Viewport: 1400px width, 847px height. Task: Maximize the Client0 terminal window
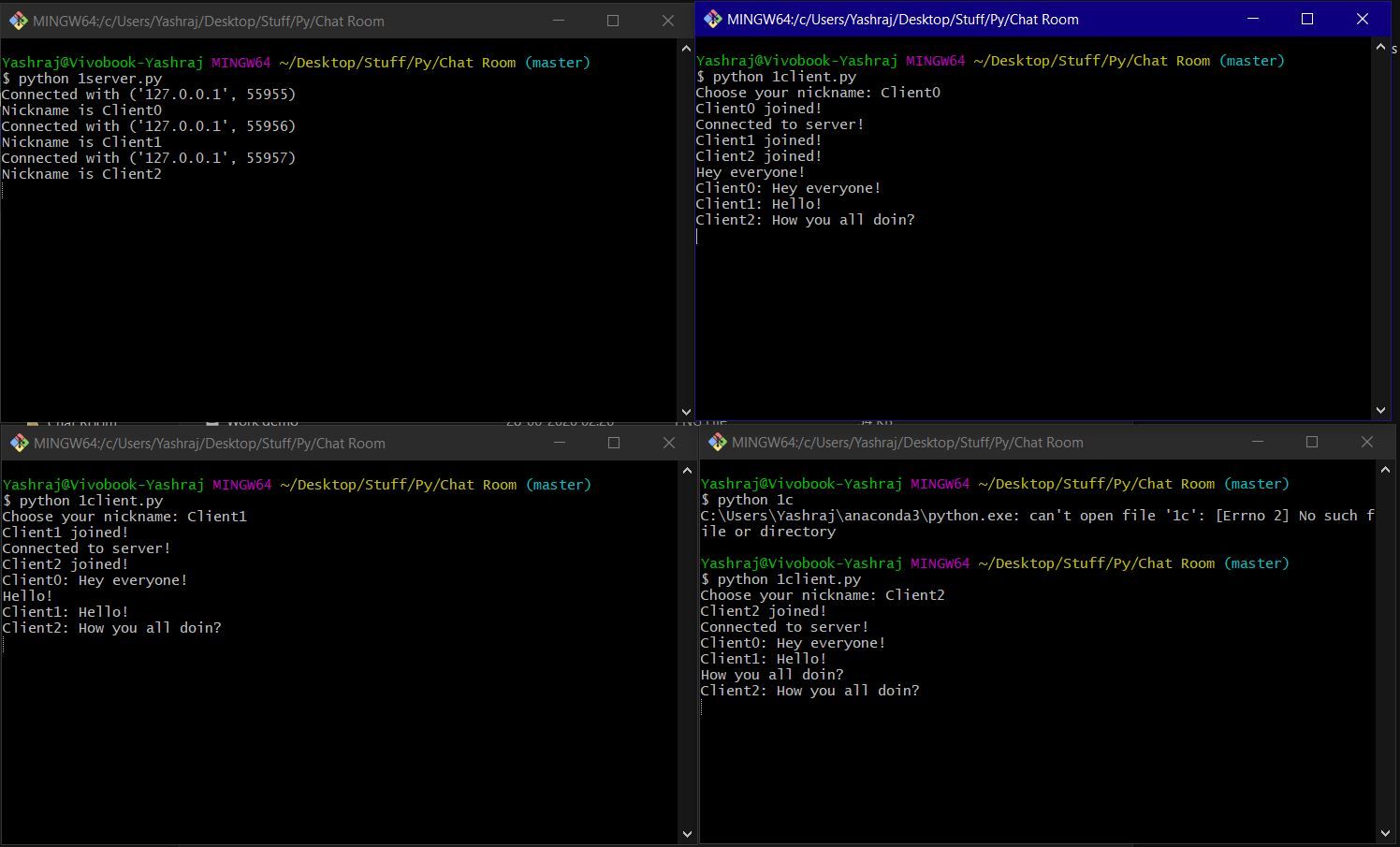[x=1307, y=19]
